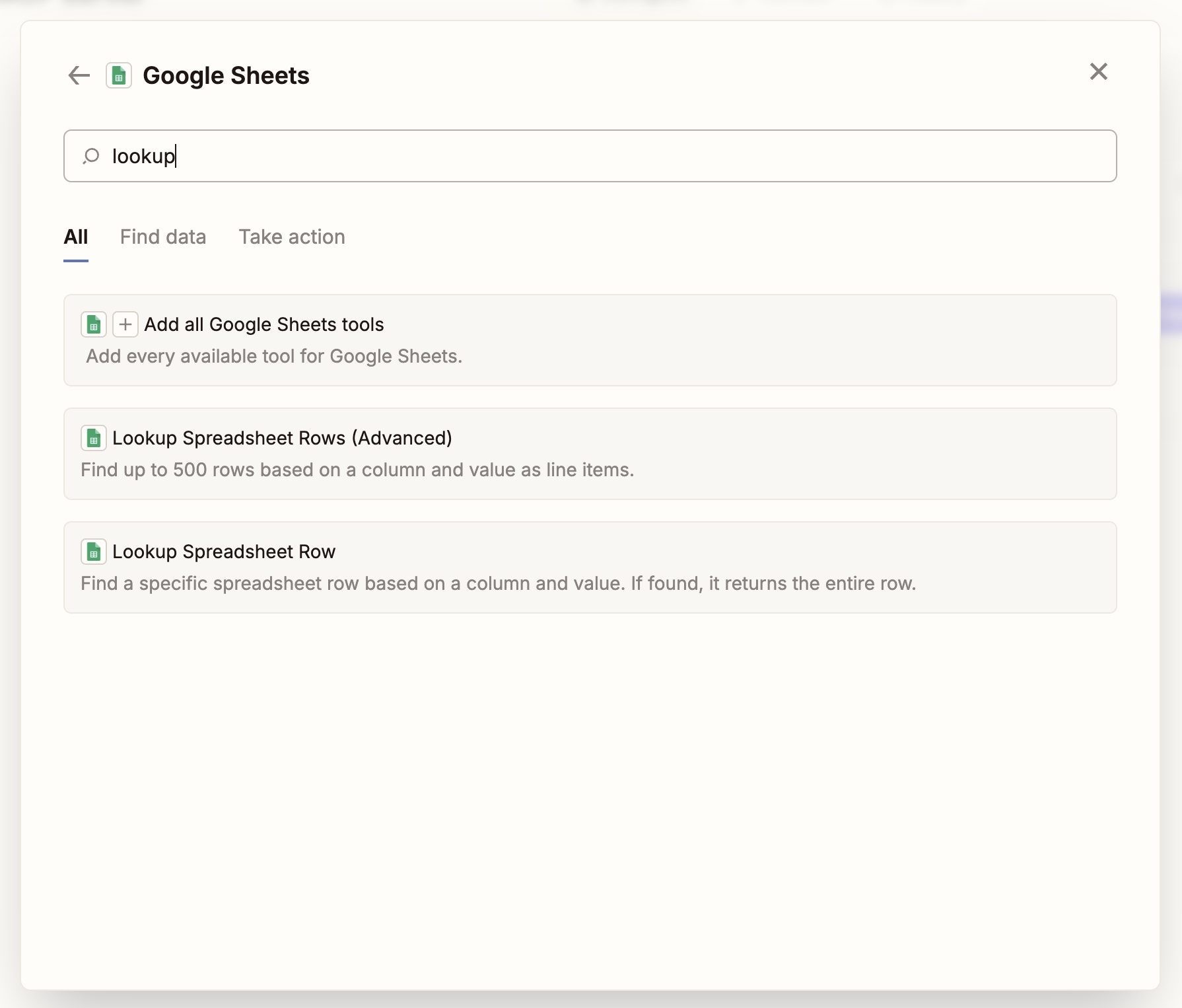Image resolution: width=1182 pixels, height=1008 pixels.
Task: Click the Sheets icon on the Add all tools card
Action: (x=94, y=324)
